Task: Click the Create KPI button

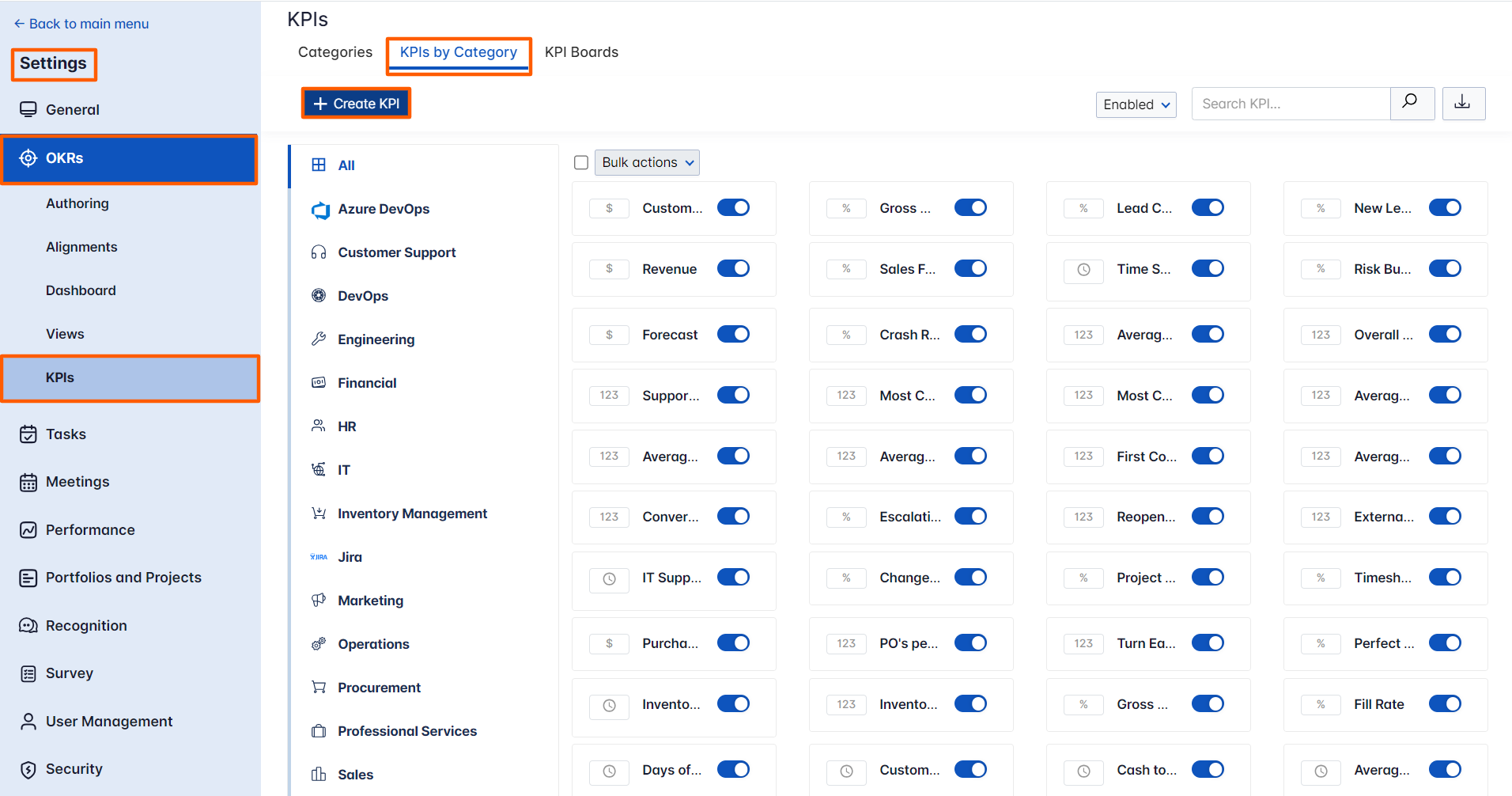Action: [356, 104]
